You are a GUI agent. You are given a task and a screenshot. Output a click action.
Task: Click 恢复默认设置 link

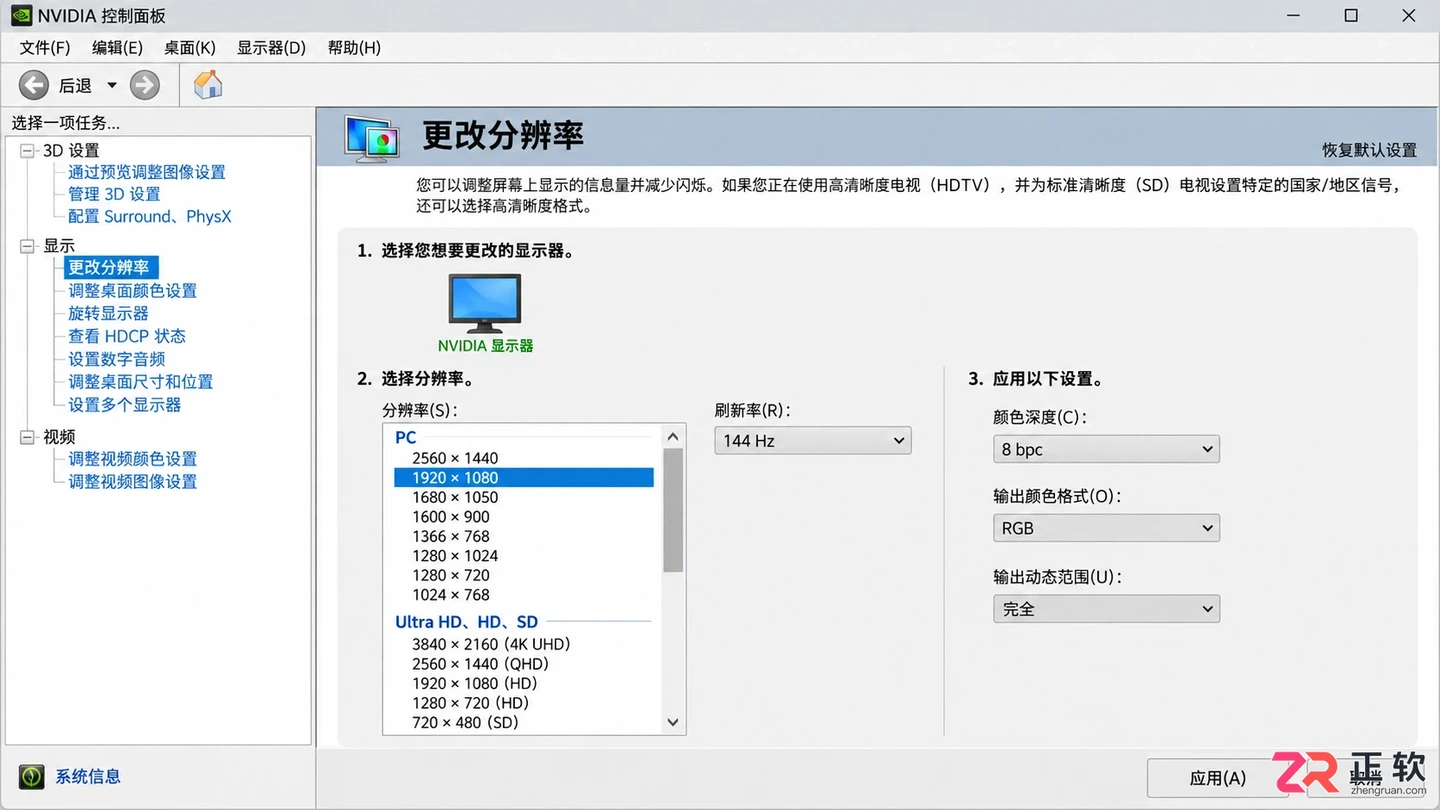pyautogui.click(x=1369, y=150)
